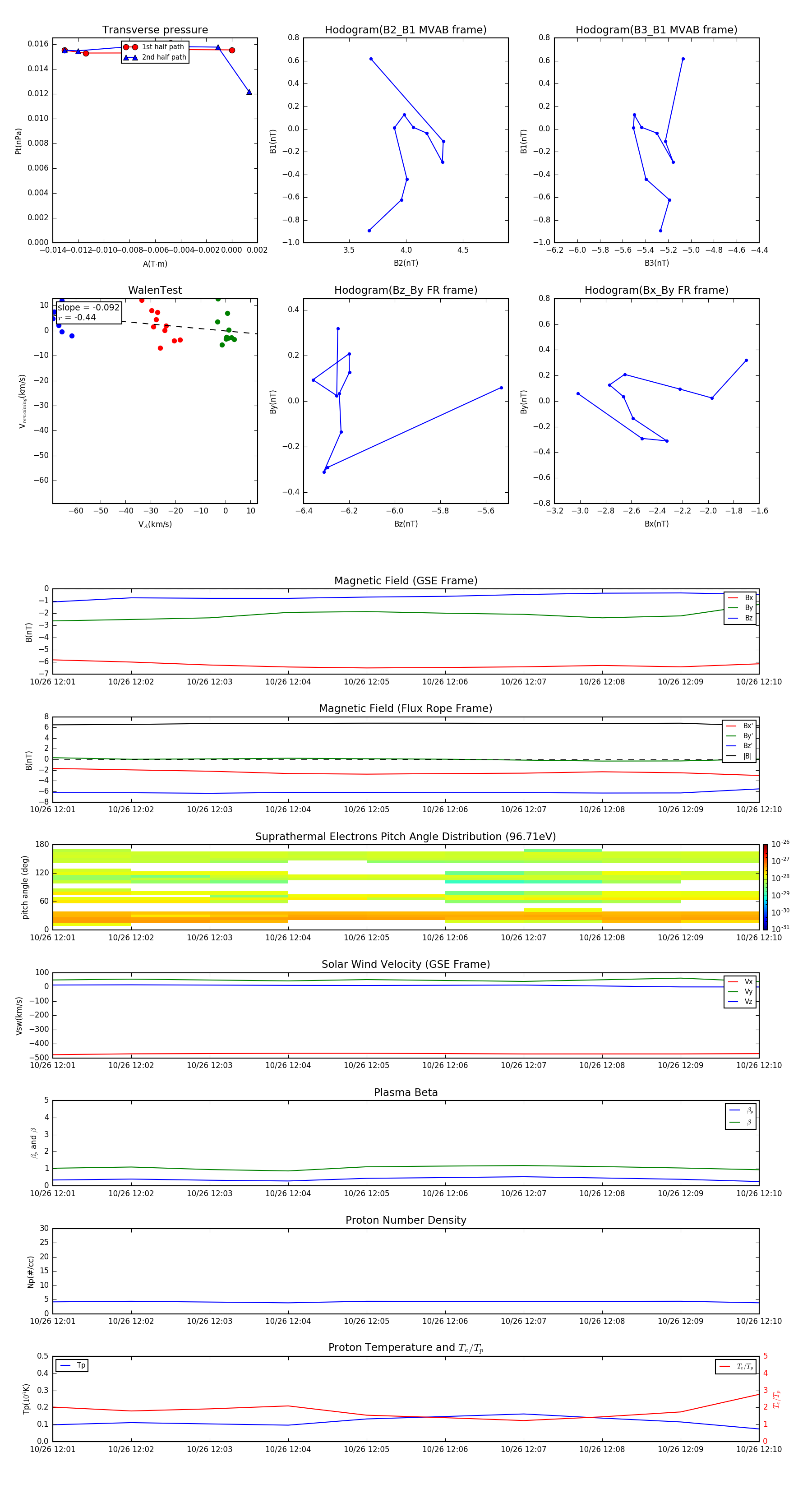Screen dimensions: 812x1489
Task: Select the Vx legend entry
Action: [x=740, y=981]
